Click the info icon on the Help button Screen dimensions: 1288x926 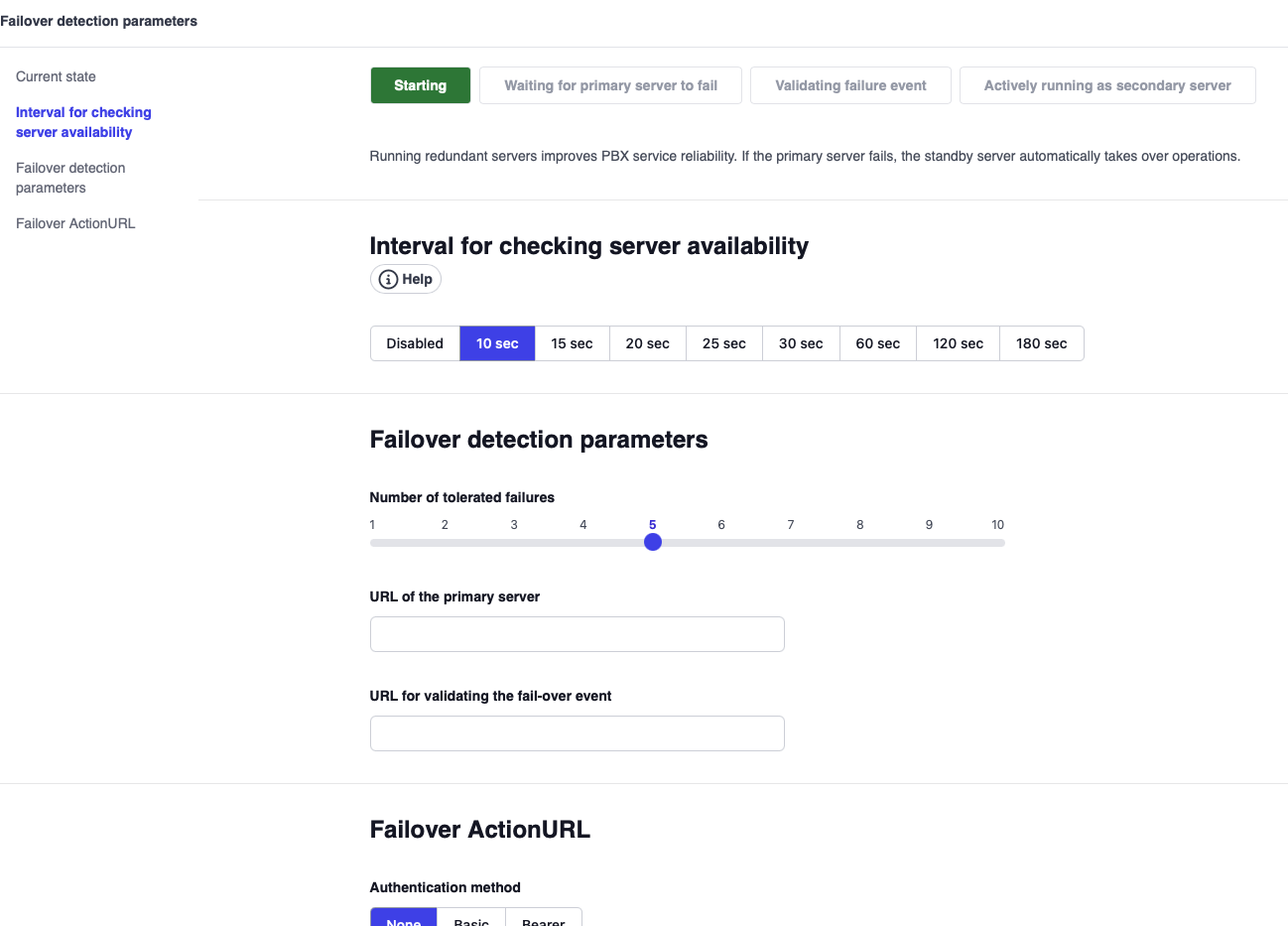click(x=387, y=279)
